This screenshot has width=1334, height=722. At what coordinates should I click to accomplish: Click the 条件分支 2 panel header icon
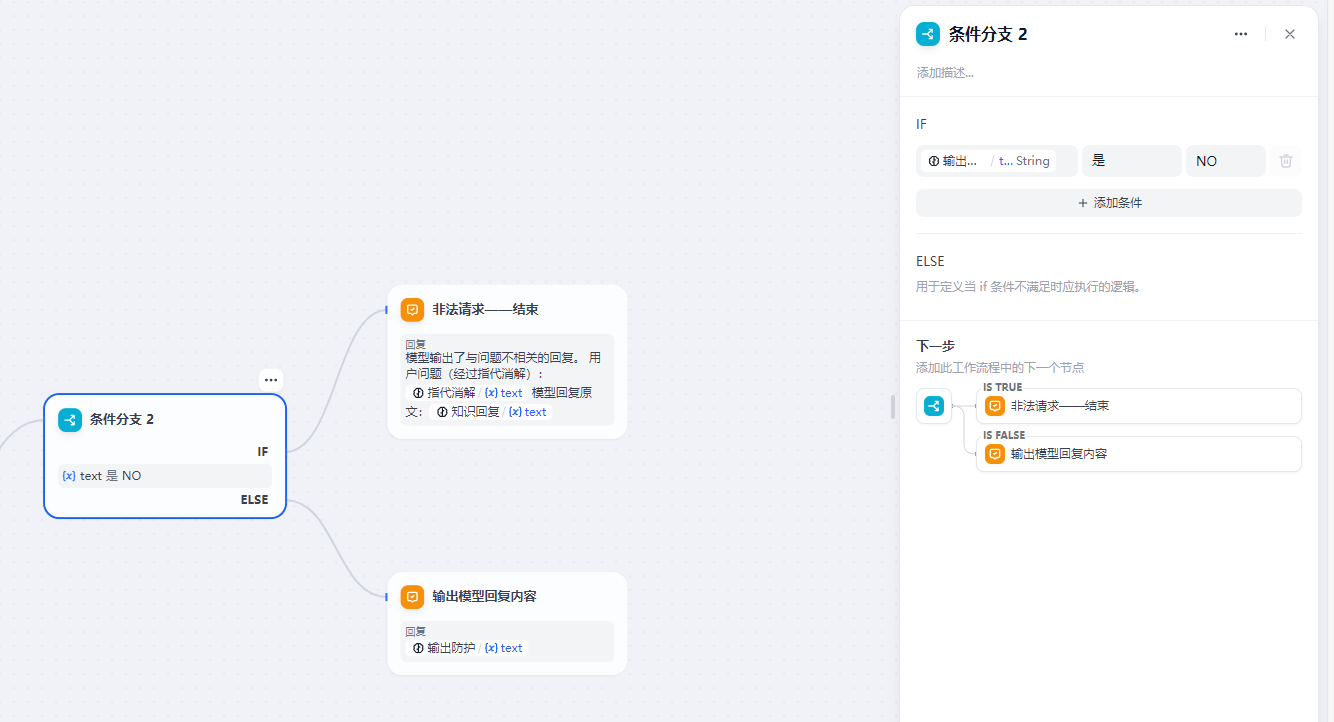click(x=928, y=34)
